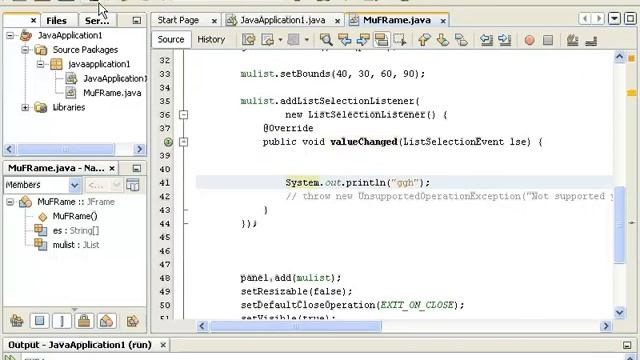Click the editor vertical scrollbar thumb
The width and height of the screenshot is (640, 360).
tap(620, 224)
